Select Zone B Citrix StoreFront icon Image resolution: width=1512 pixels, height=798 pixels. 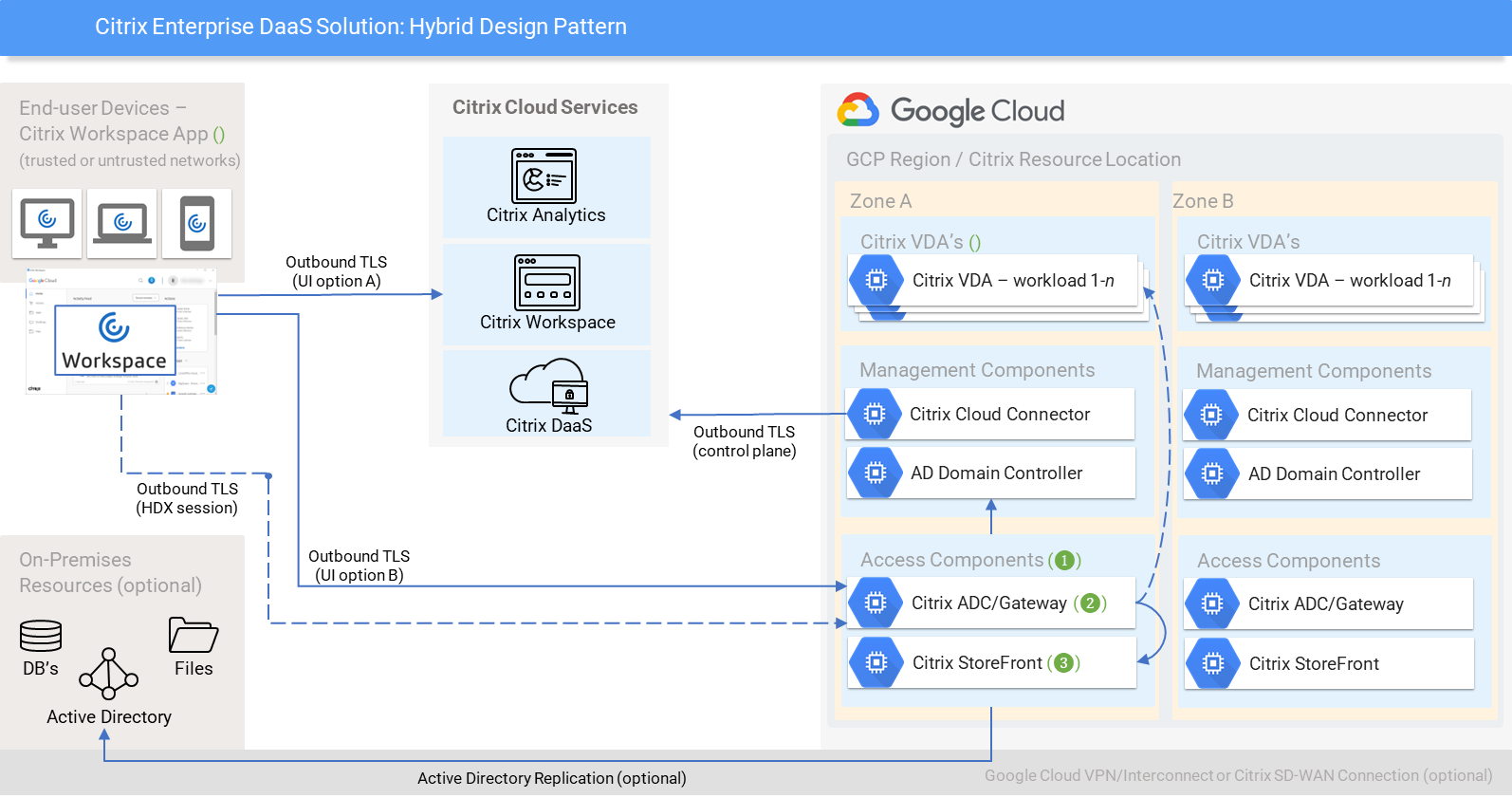click(x=1213, y=663)
